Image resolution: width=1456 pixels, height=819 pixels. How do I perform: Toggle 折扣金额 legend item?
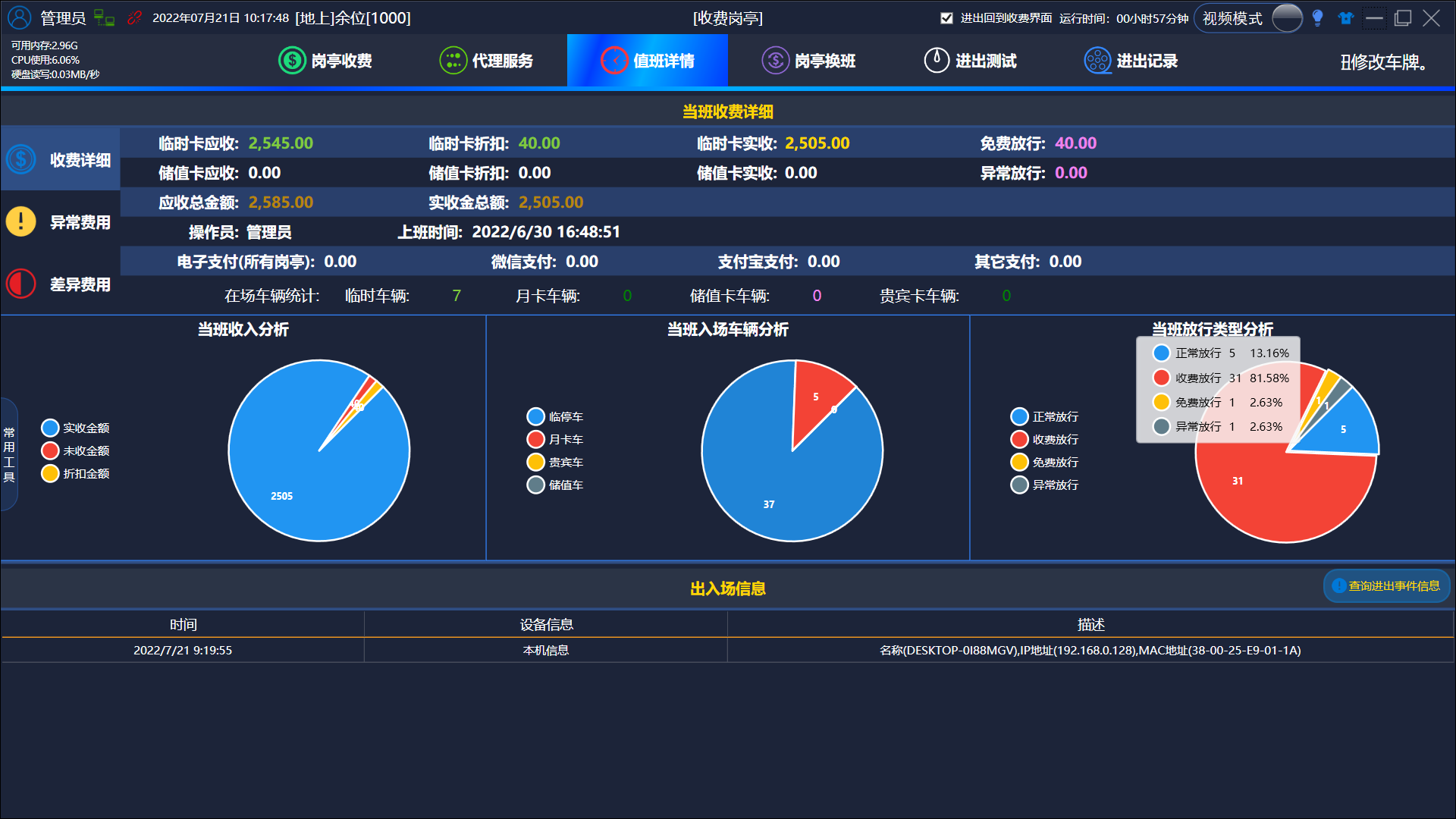click(76, 473)
